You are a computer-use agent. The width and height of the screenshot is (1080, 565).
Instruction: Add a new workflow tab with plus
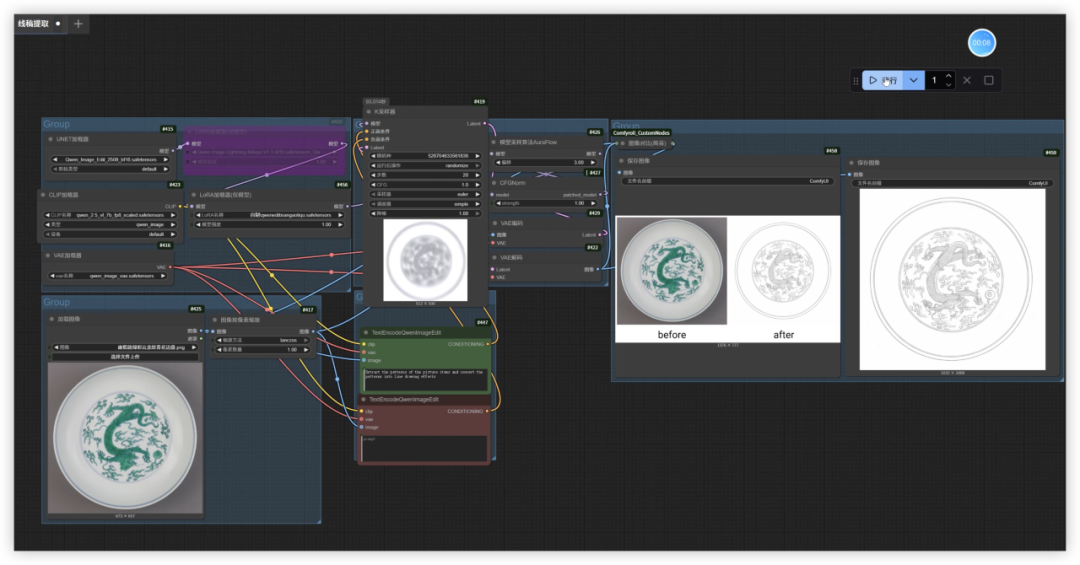pos(78,23)
